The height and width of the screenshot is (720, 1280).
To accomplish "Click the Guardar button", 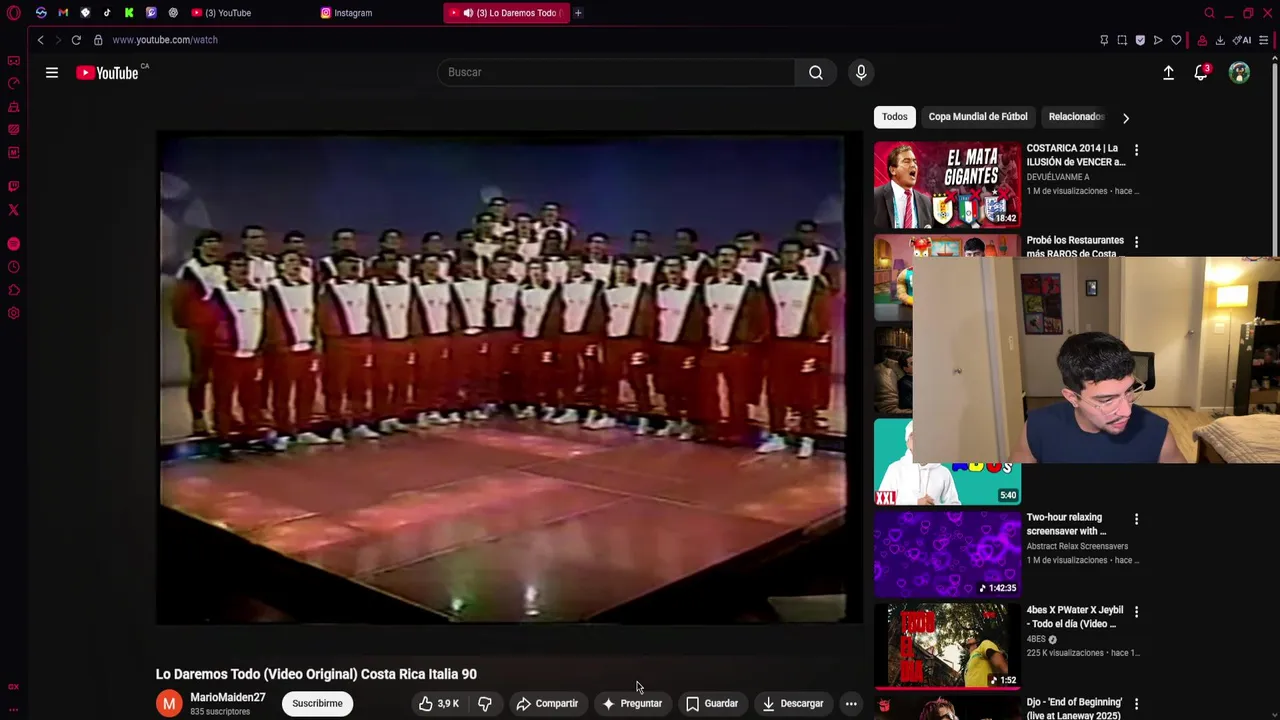I will pyautogui.click(x=712, y=704).
